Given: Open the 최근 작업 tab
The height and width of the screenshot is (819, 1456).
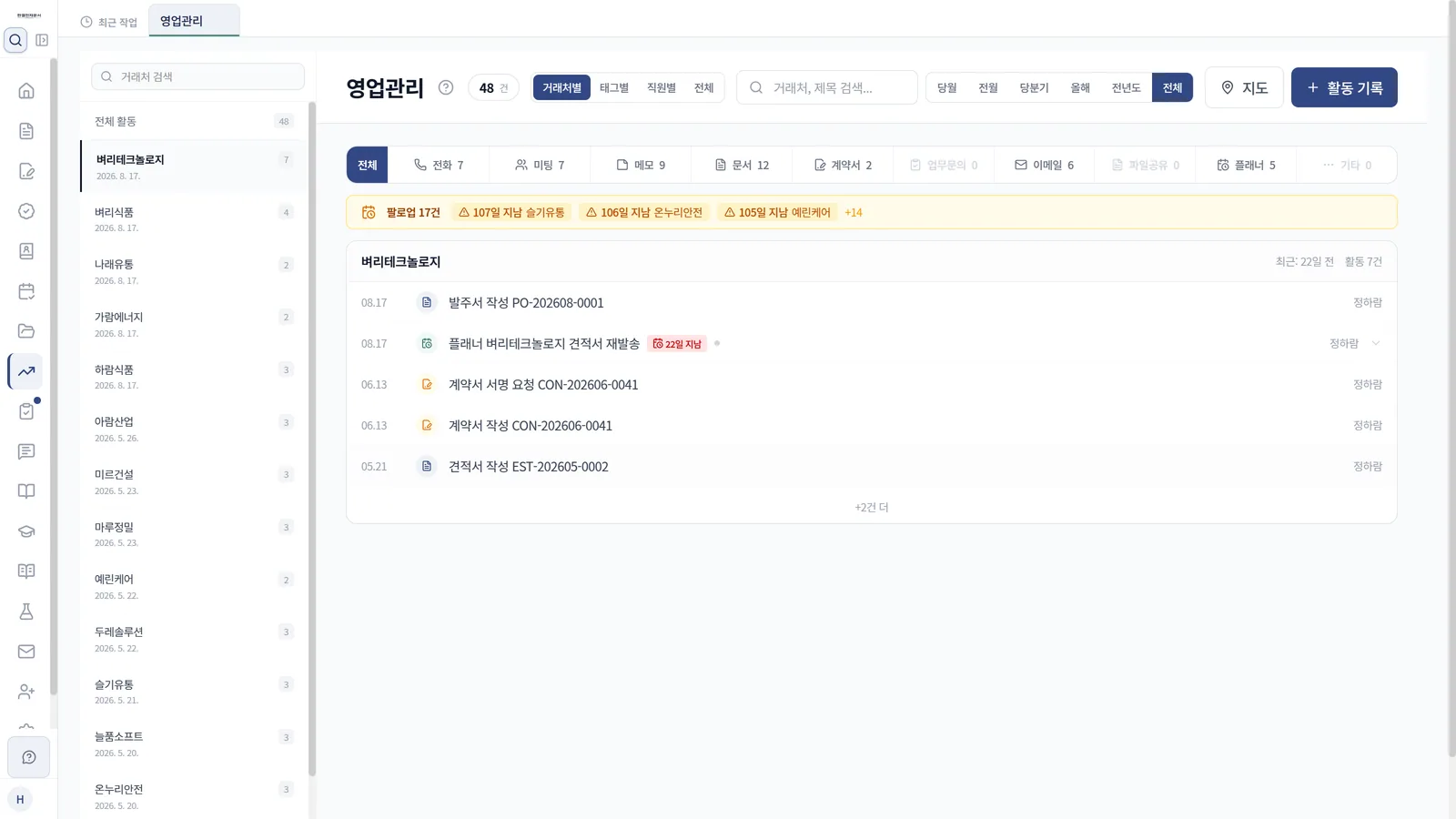Looking at the screenshot, I should pos(108,22).
